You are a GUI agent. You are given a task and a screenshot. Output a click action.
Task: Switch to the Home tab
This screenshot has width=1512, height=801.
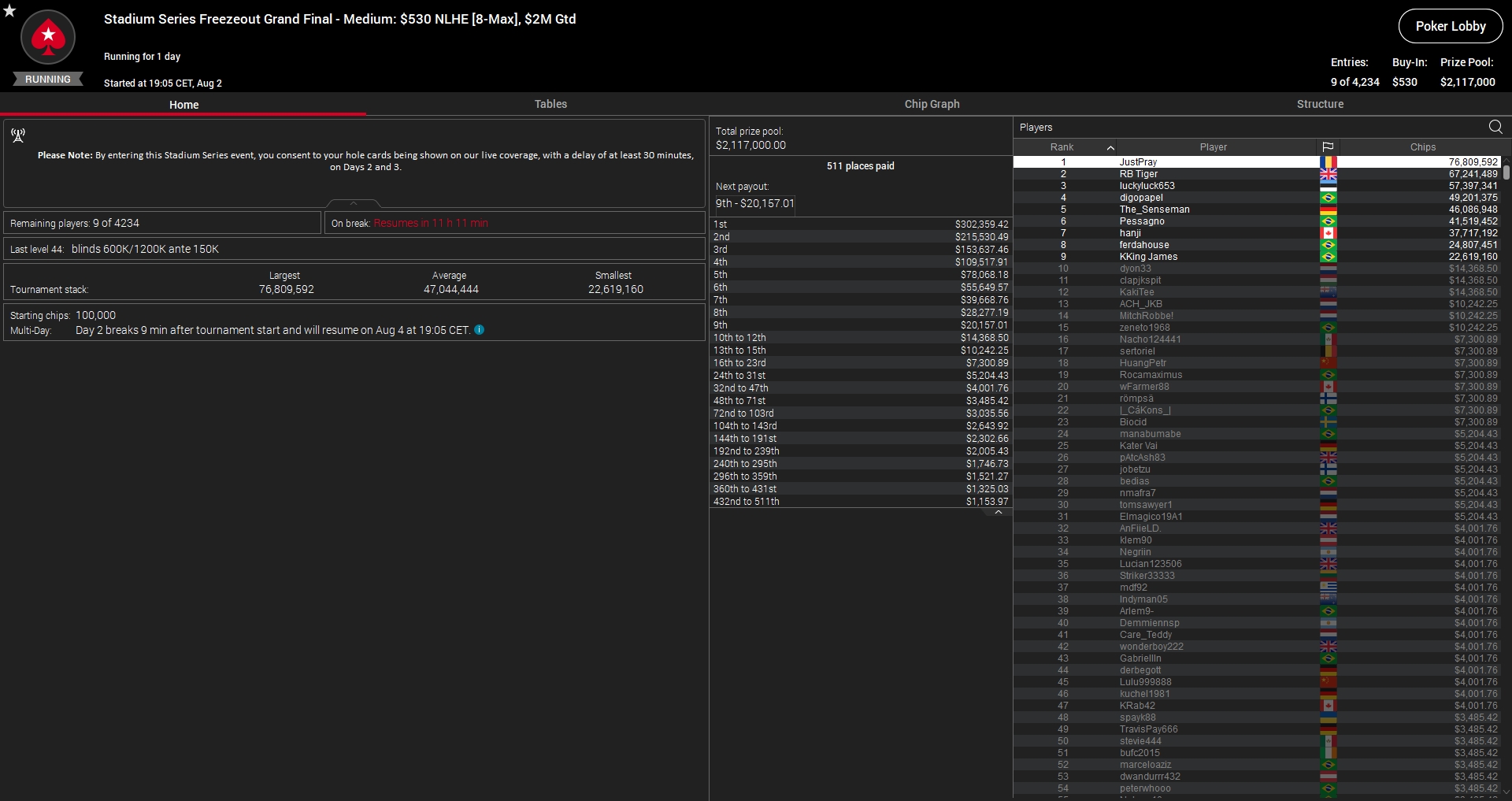(x=183, y=104)
